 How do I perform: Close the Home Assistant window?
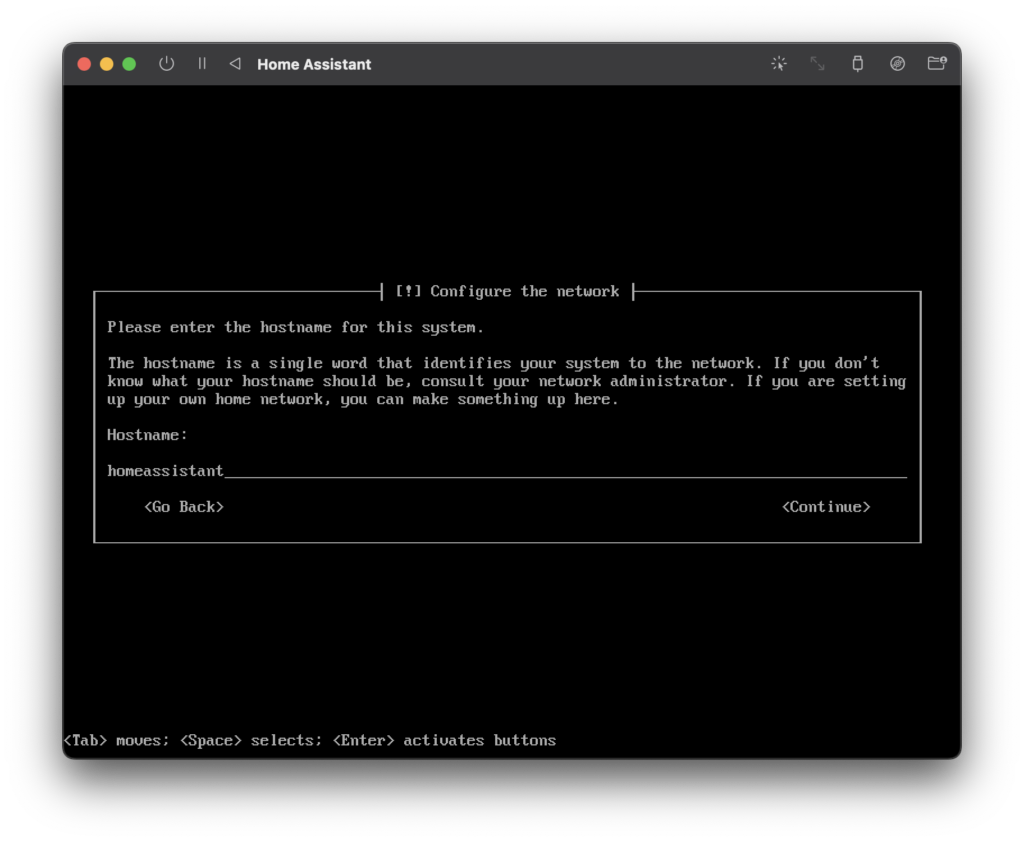(84, 64)
